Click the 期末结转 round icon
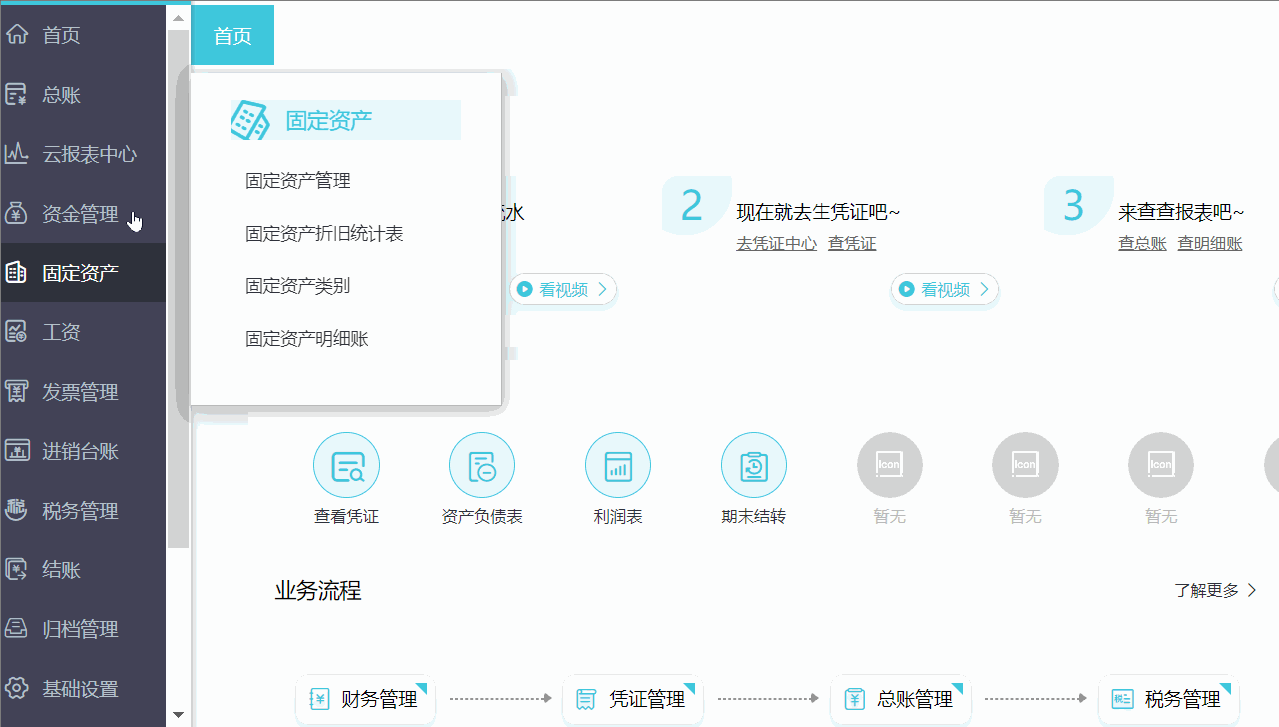The height and width of the screenshot is (727, 1279). [754, 465]
